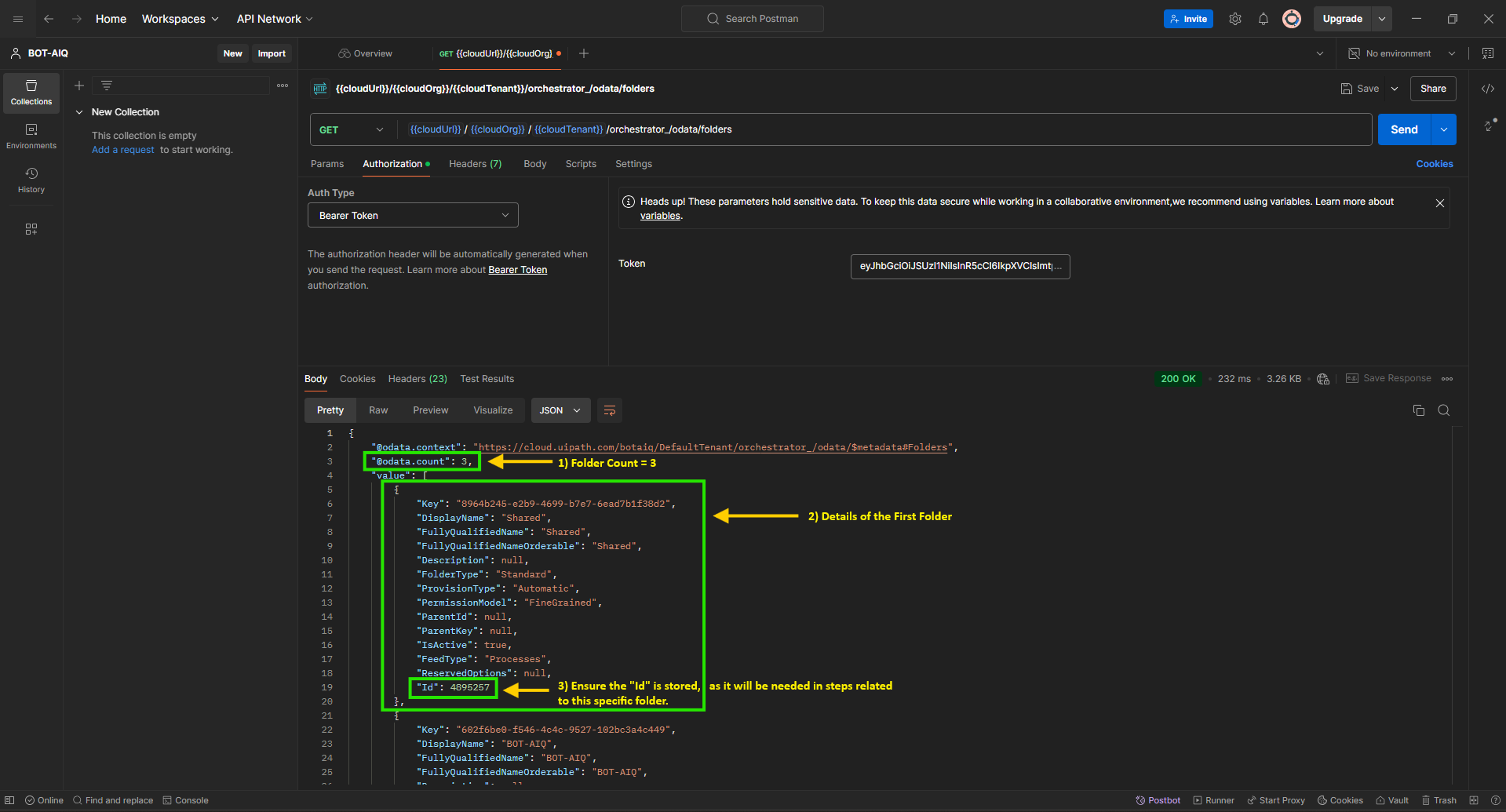Viewport: 1506px width, 812px height.
Task: Open the Save options dropdown arrow
Action: [1395, 89]
